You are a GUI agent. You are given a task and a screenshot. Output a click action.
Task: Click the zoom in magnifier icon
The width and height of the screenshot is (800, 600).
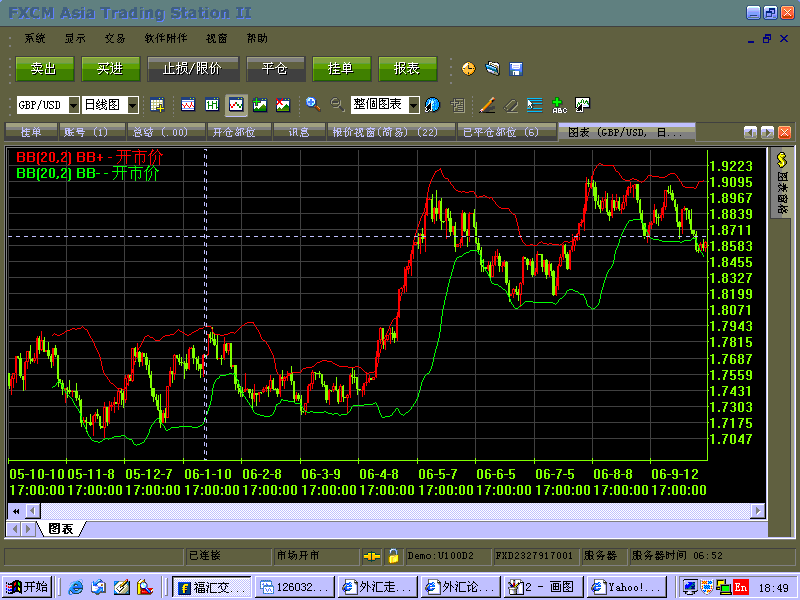(313, 104)
